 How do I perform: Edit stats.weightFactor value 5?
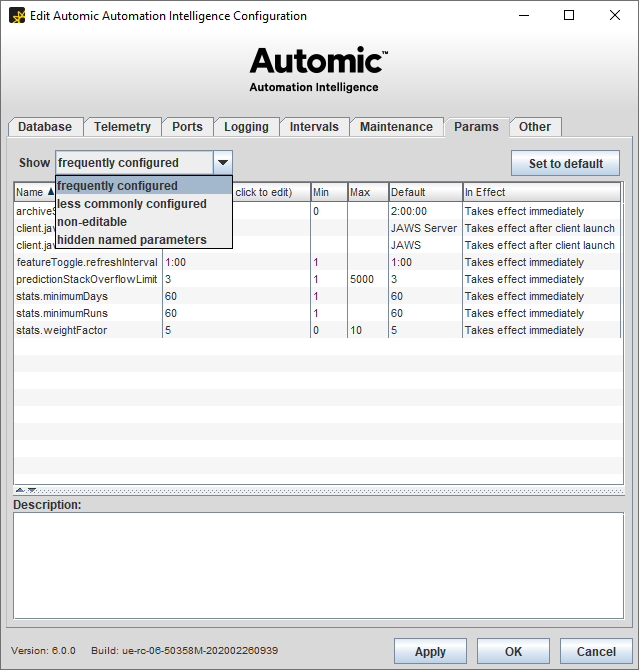(236, 330)
